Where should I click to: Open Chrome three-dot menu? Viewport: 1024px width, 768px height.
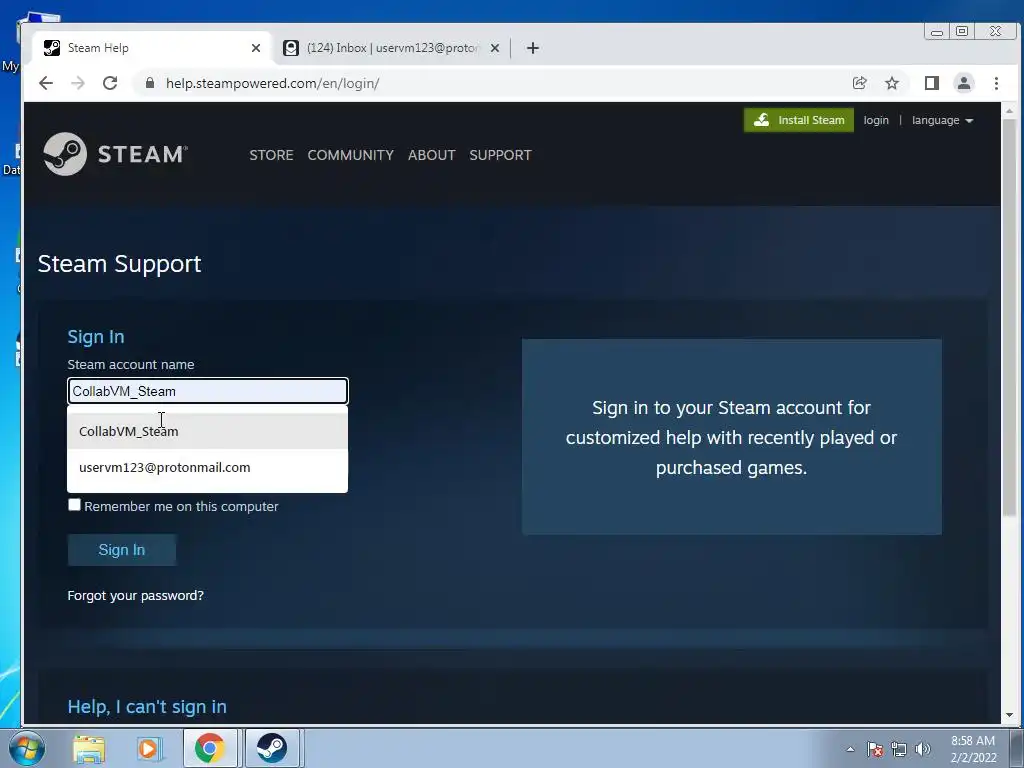click(996, 83)
